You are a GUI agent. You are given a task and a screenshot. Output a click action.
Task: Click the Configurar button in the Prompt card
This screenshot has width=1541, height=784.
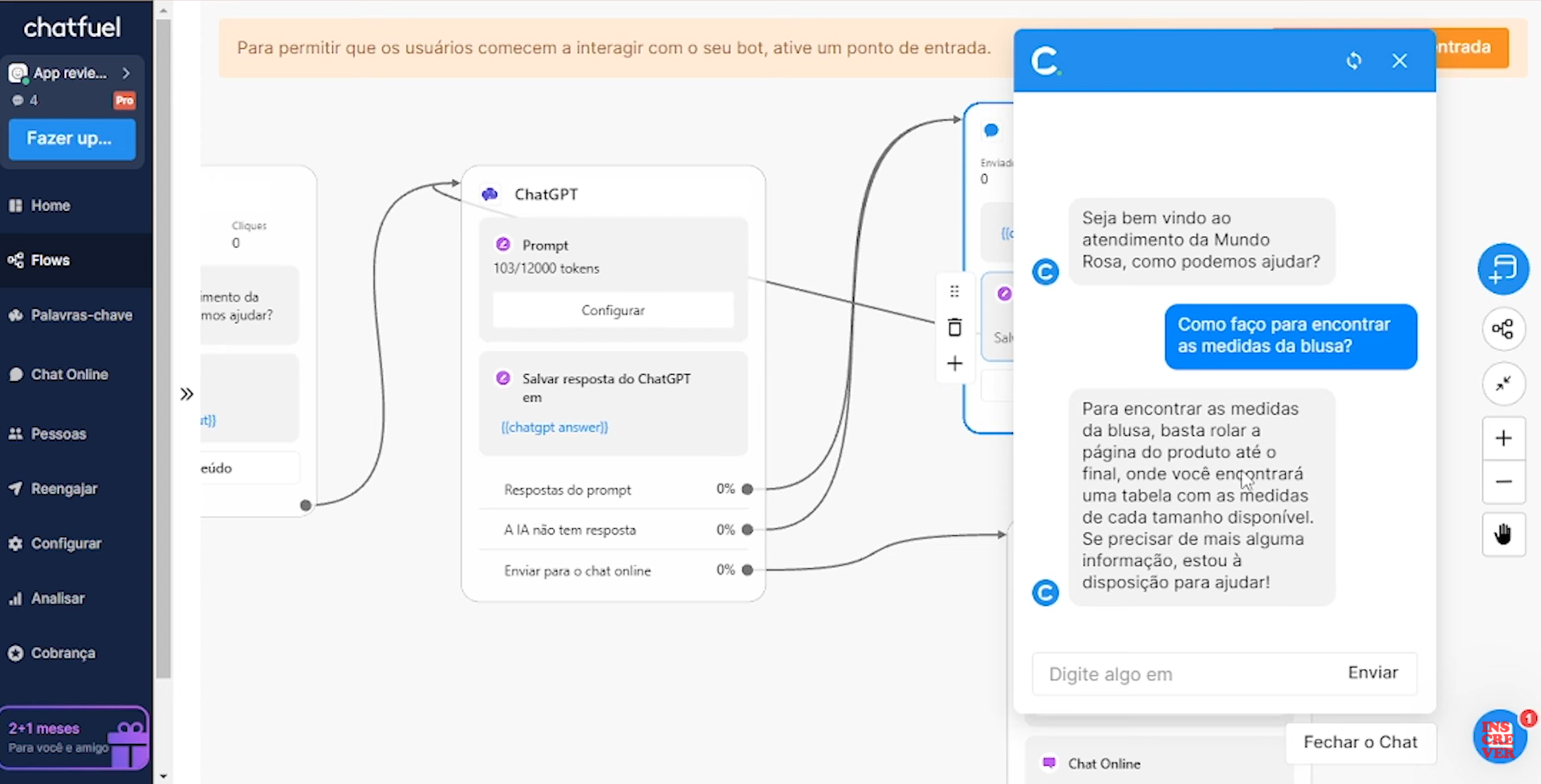tap(613, 311)
